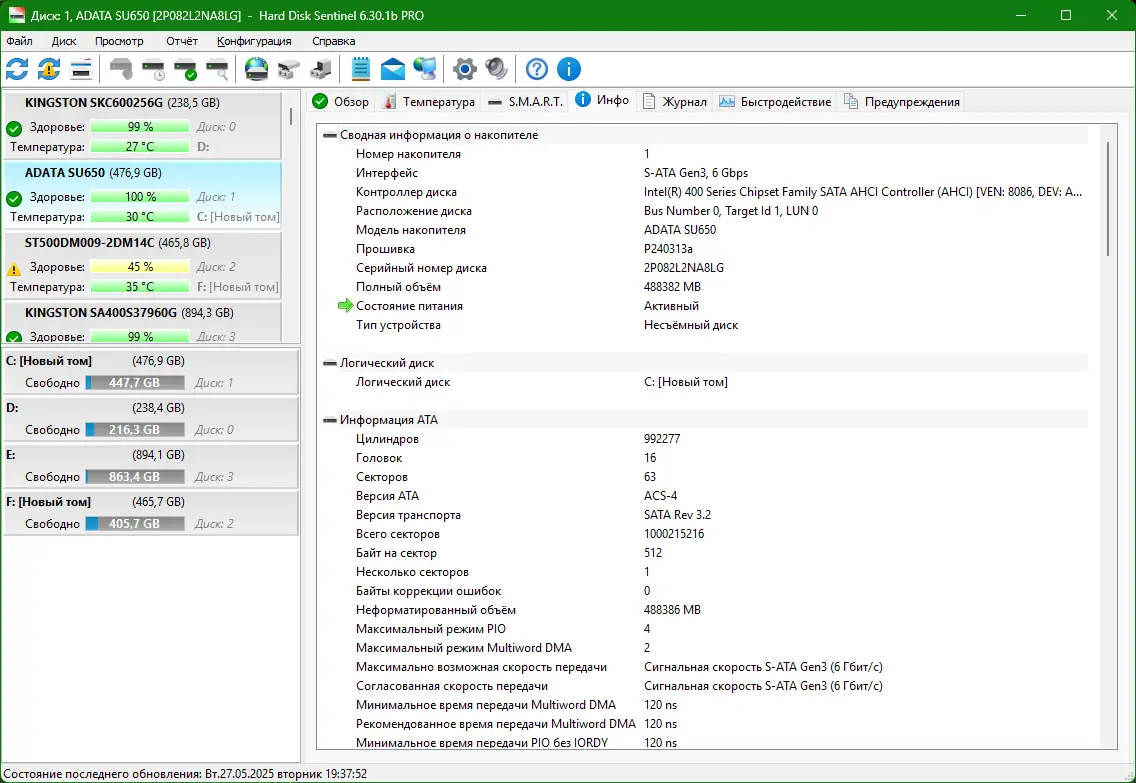Image resolution: width=1136 pixels, height=783 pixels.
Task: Switch to the S.M.A.R.T. tab
Action: click(526, 102)
